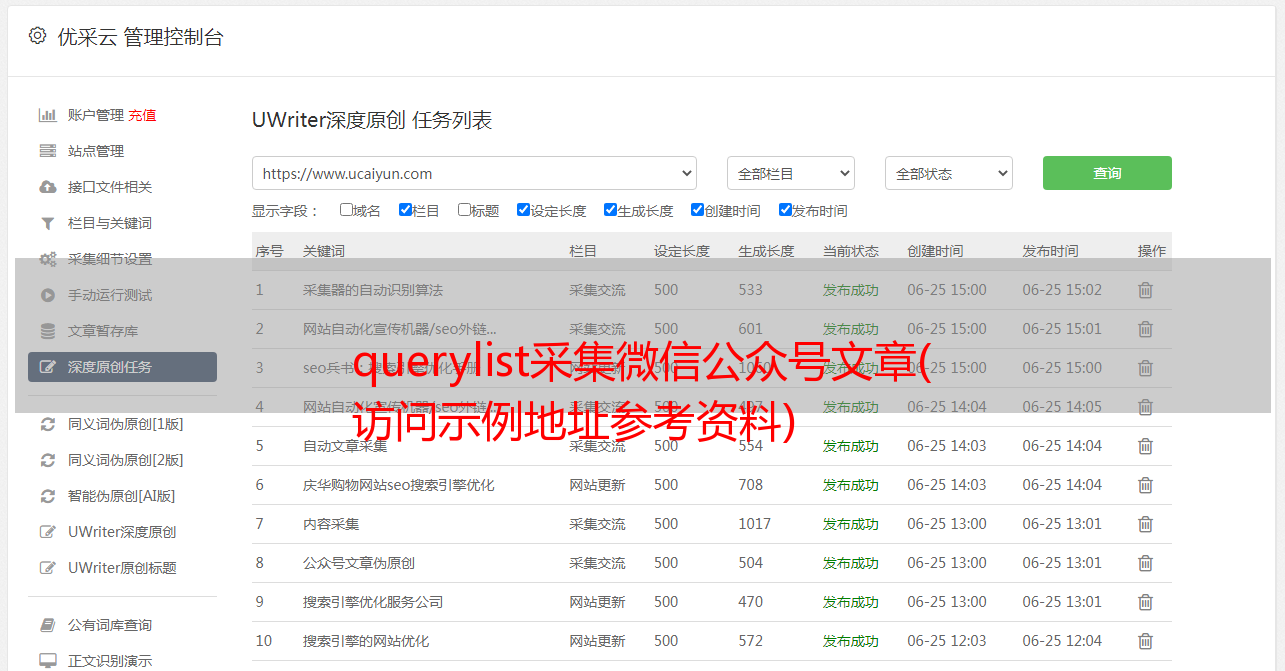Click the 发布成功 status for 内容采集
Viewport: 1285px width, 671px height.
[x=851, y=524]
